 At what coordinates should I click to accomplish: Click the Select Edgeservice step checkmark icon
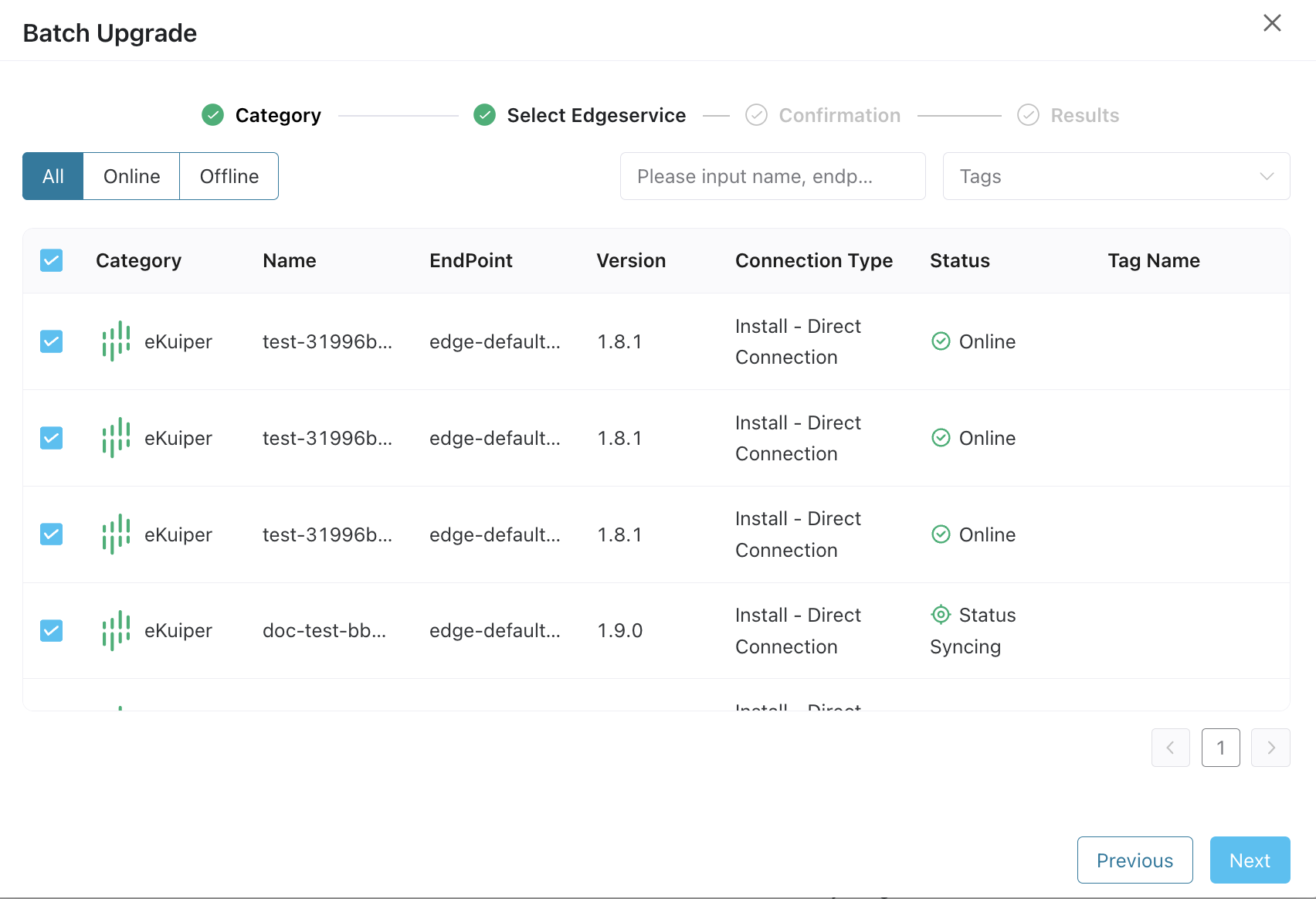pos(484,115)
